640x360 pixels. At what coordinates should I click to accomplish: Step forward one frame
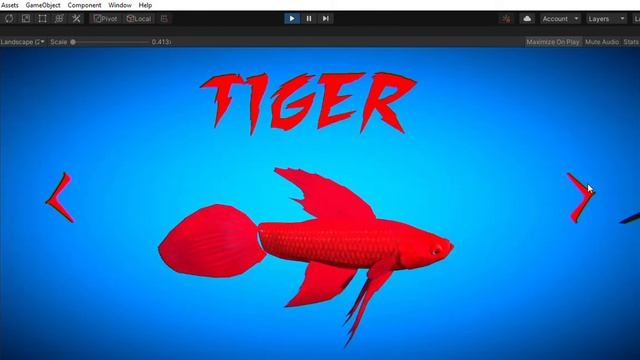(326, 19)
